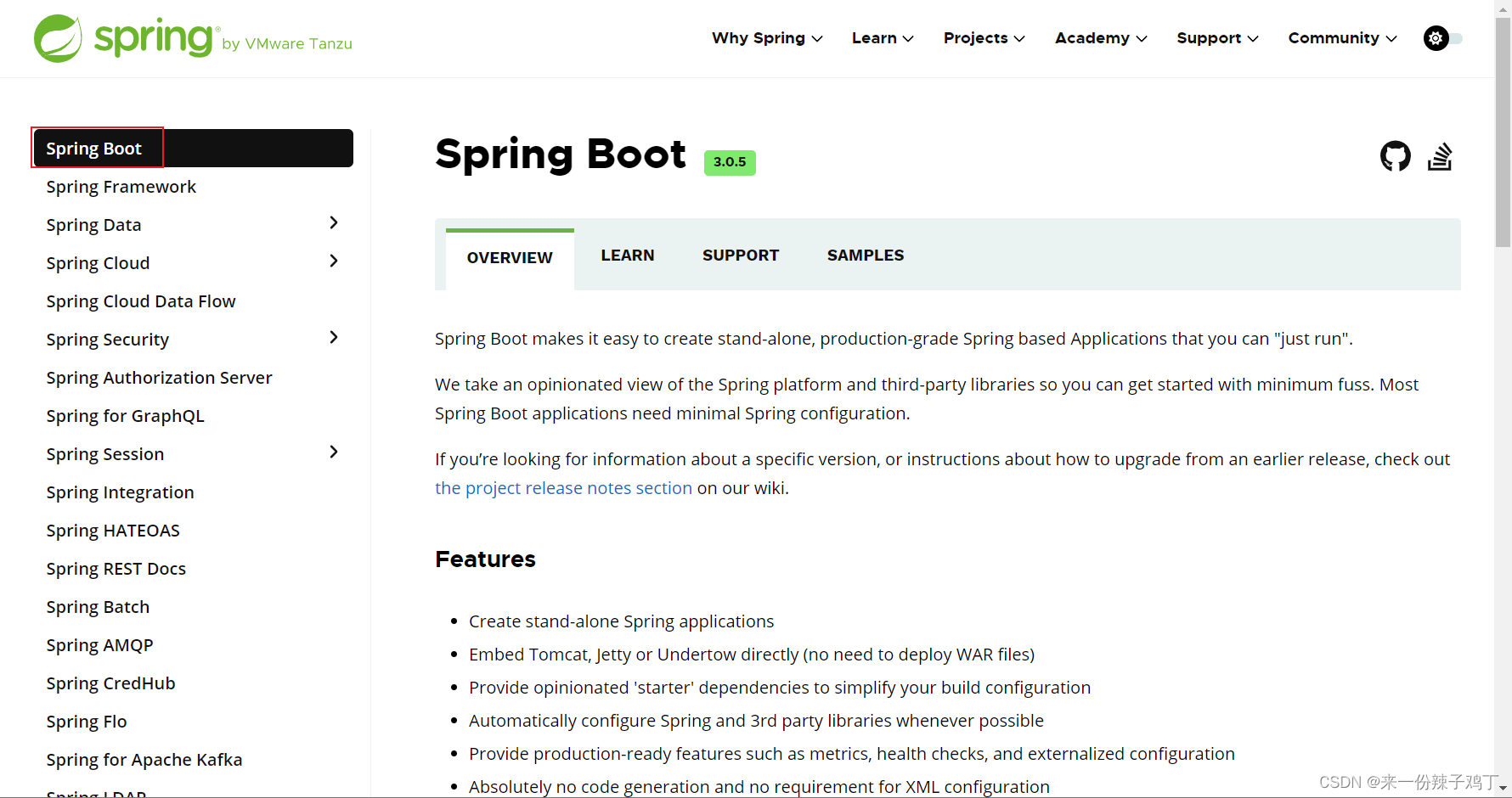The height and width of the screenshot is (798, 1512).
Task: Toggle the dark mode theme switch
Action: point(1443,38)
